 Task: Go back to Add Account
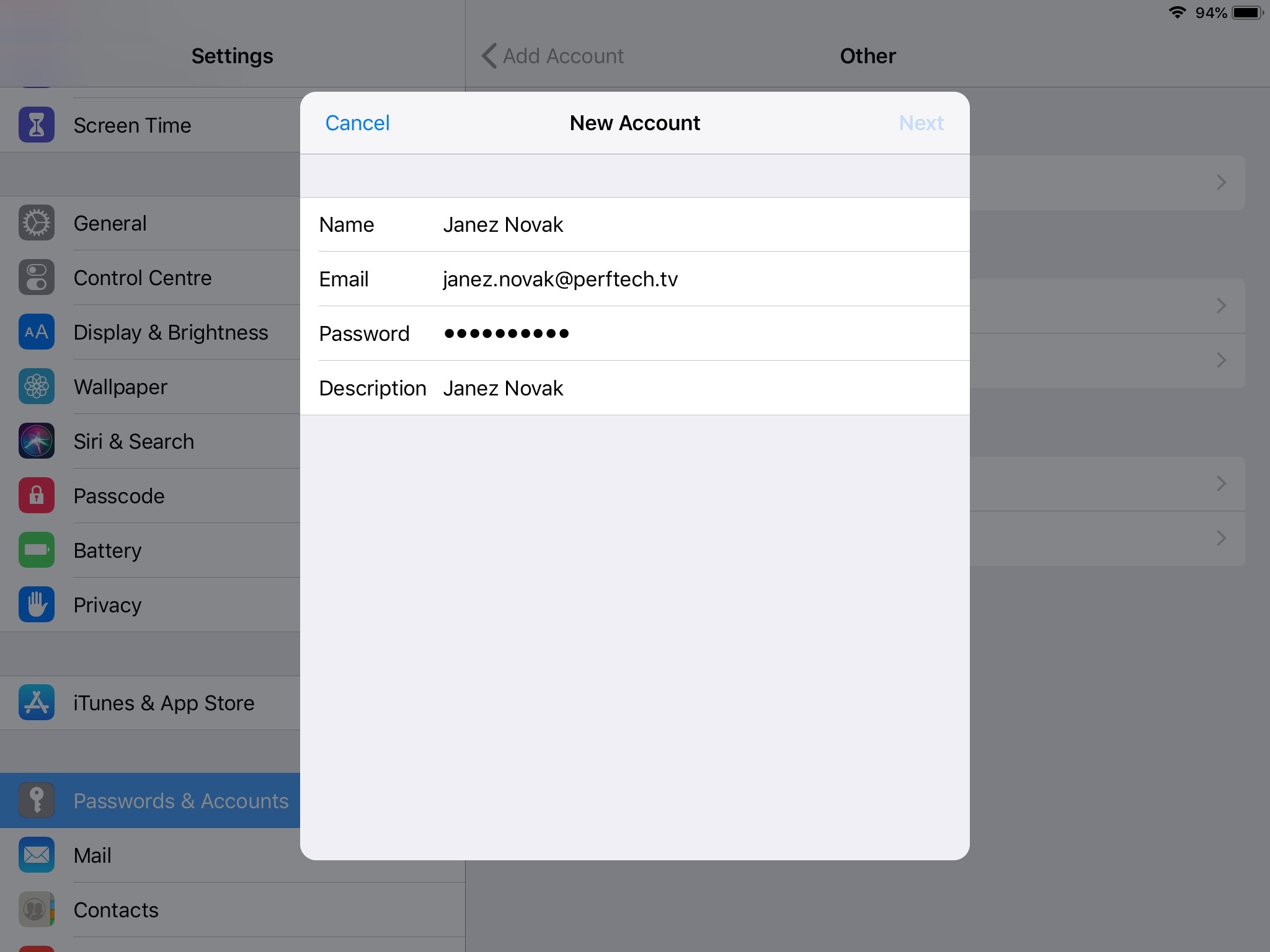[x=553, y=56]
